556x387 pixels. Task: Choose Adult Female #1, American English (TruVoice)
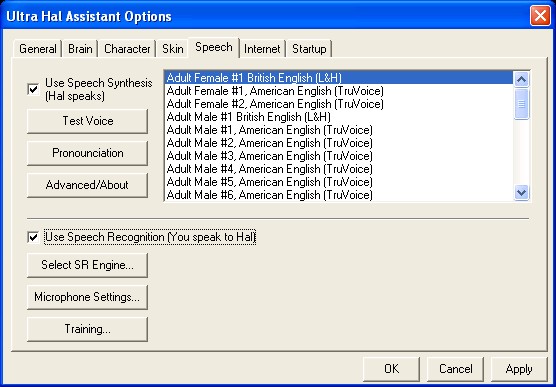click(339, 91)
